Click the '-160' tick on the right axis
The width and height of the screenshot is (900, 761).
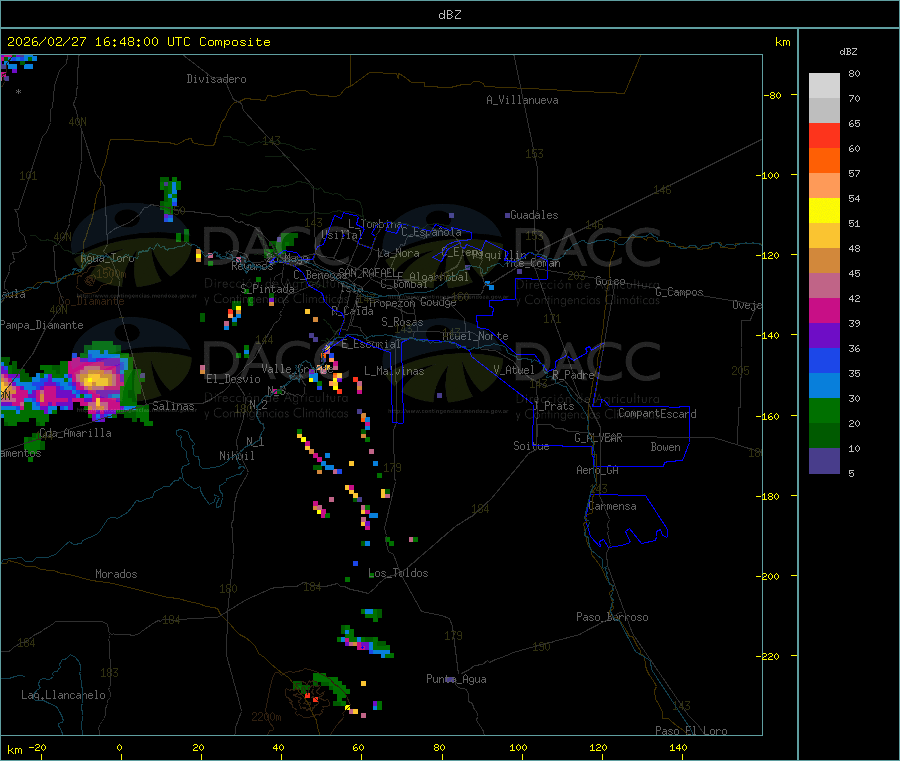(767, 416)
